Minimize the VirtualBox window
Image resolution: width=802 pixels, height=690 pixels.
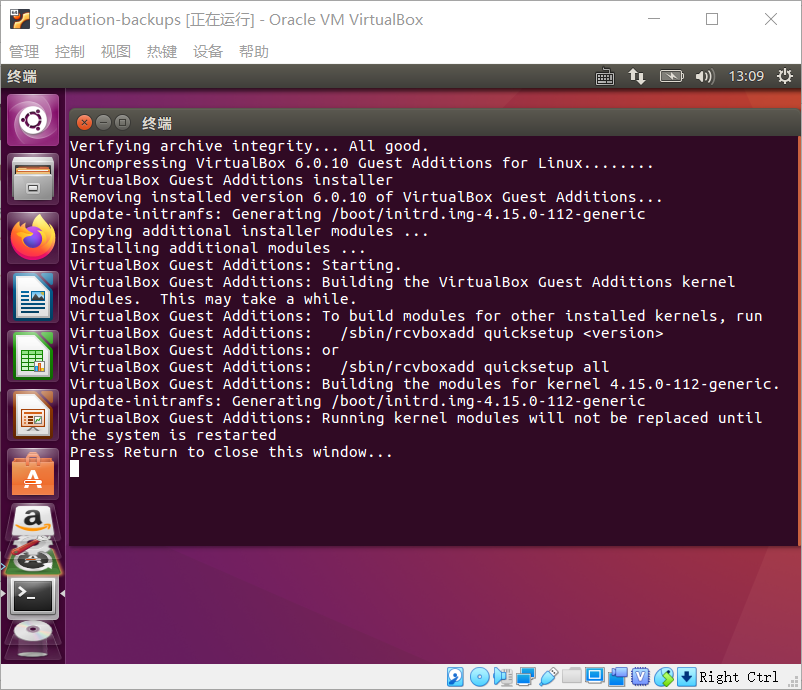click(x=654, y=19)
